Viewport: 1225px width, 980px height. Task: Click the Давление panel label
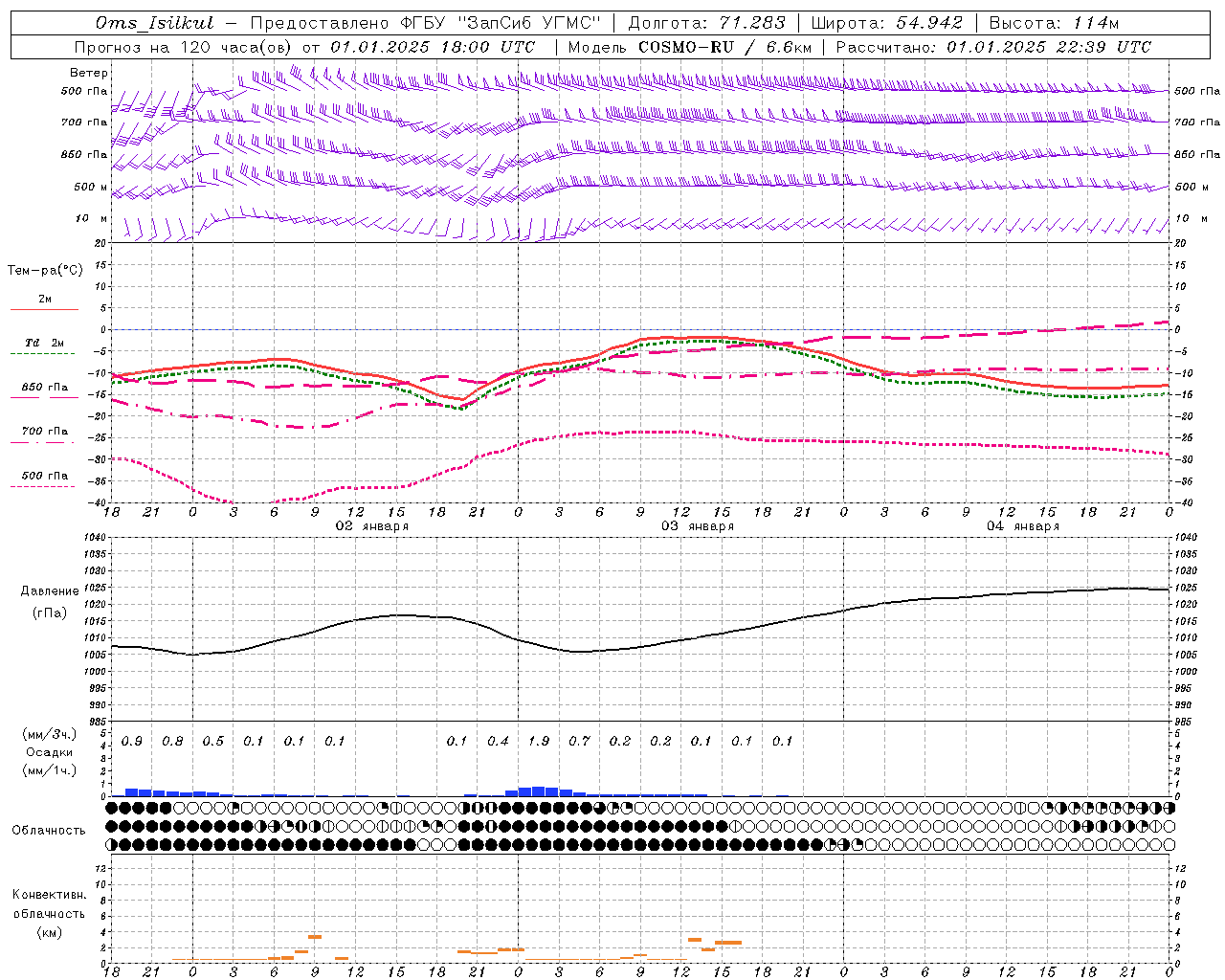click(50, 591)
